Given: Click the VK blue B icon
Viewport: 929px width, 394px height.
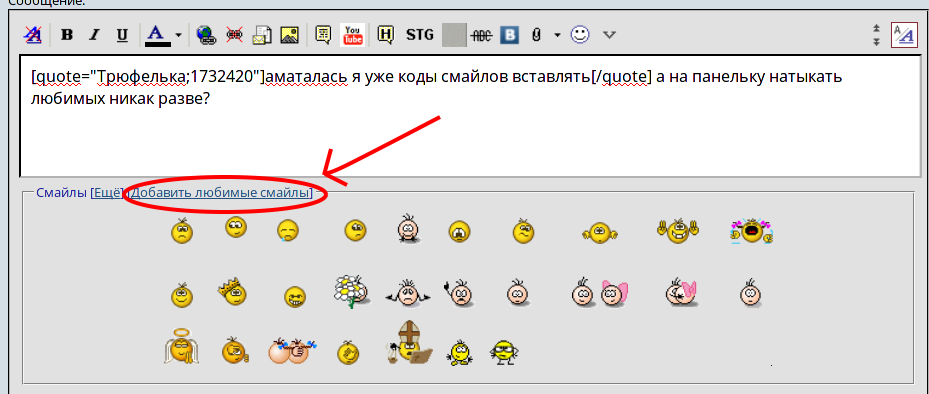Looking at the screenshot, I should [509, 35].
